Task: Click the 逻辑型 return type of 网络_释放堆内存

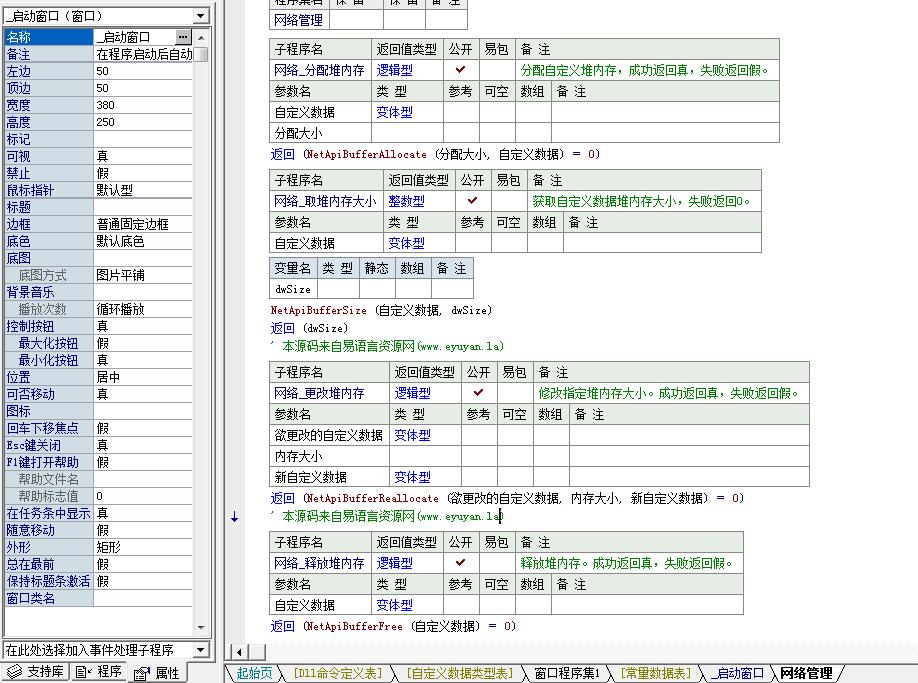Action: (394, 563)
